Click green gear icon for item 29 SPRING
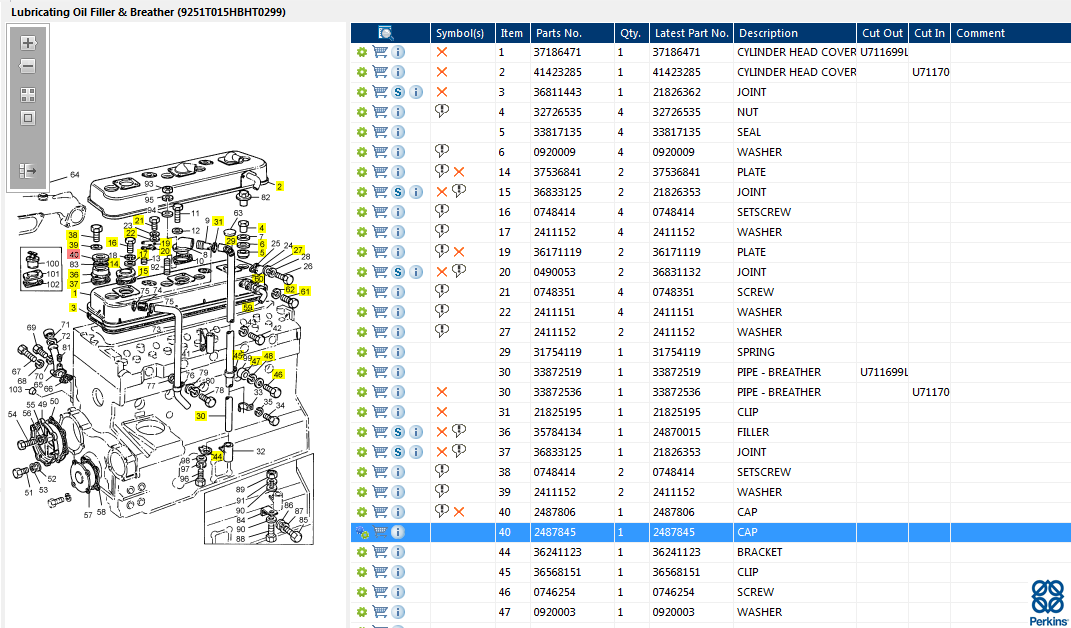 coord(362,352)
